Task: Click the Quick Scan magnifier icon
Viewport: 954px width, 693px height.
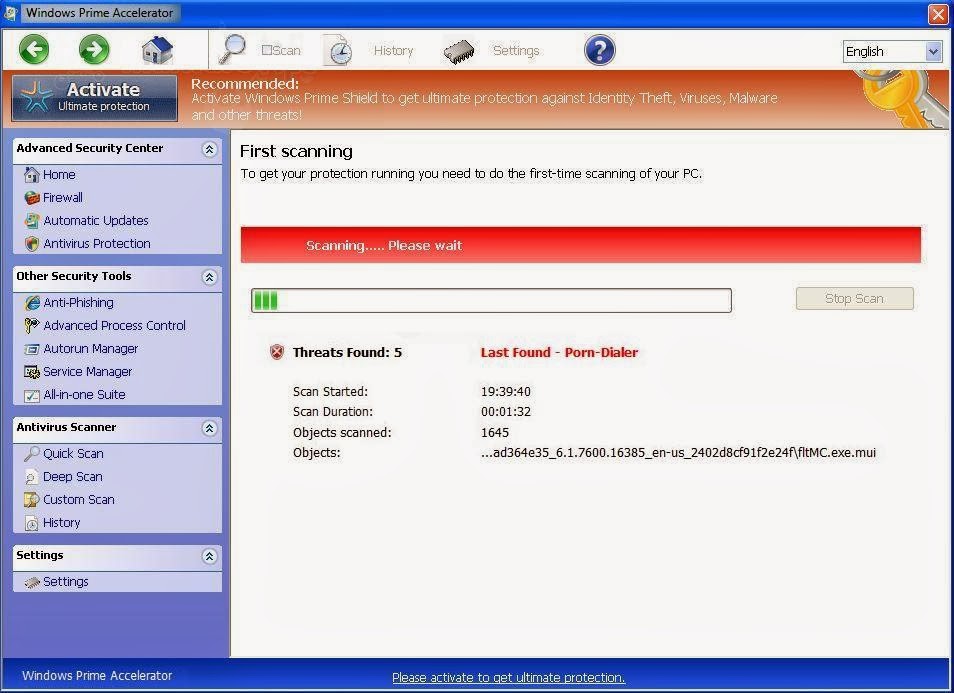Action: tap(32, 454)
